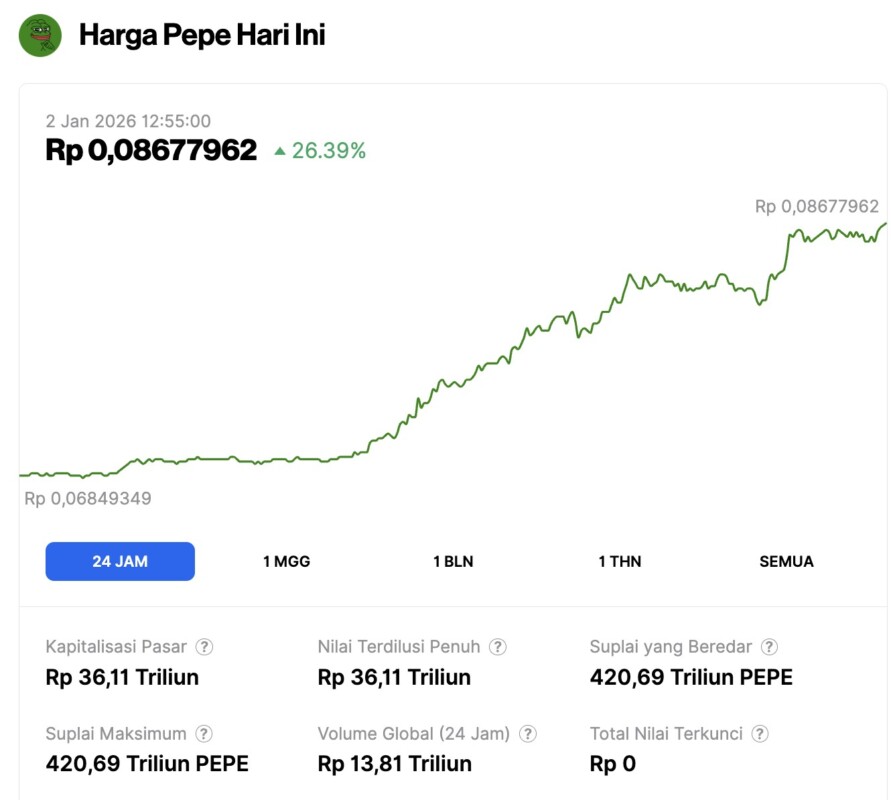Open help icon beside Volume Global (24 Jam)
The width and height of the screenshot is (891, 800).
pos(527,734)
